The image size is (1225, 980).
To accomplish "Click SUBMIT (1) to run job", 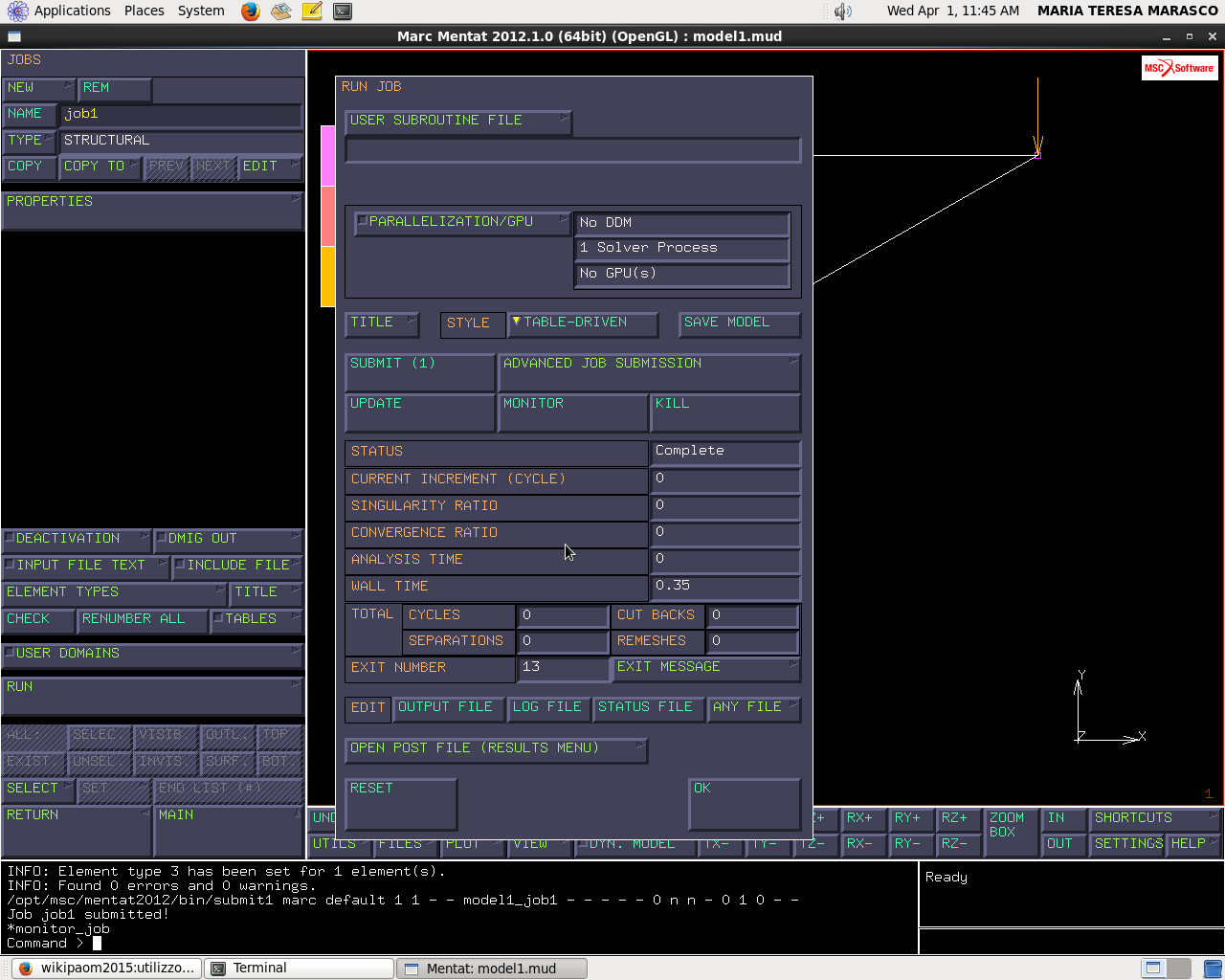I will (x=419, y=371).
